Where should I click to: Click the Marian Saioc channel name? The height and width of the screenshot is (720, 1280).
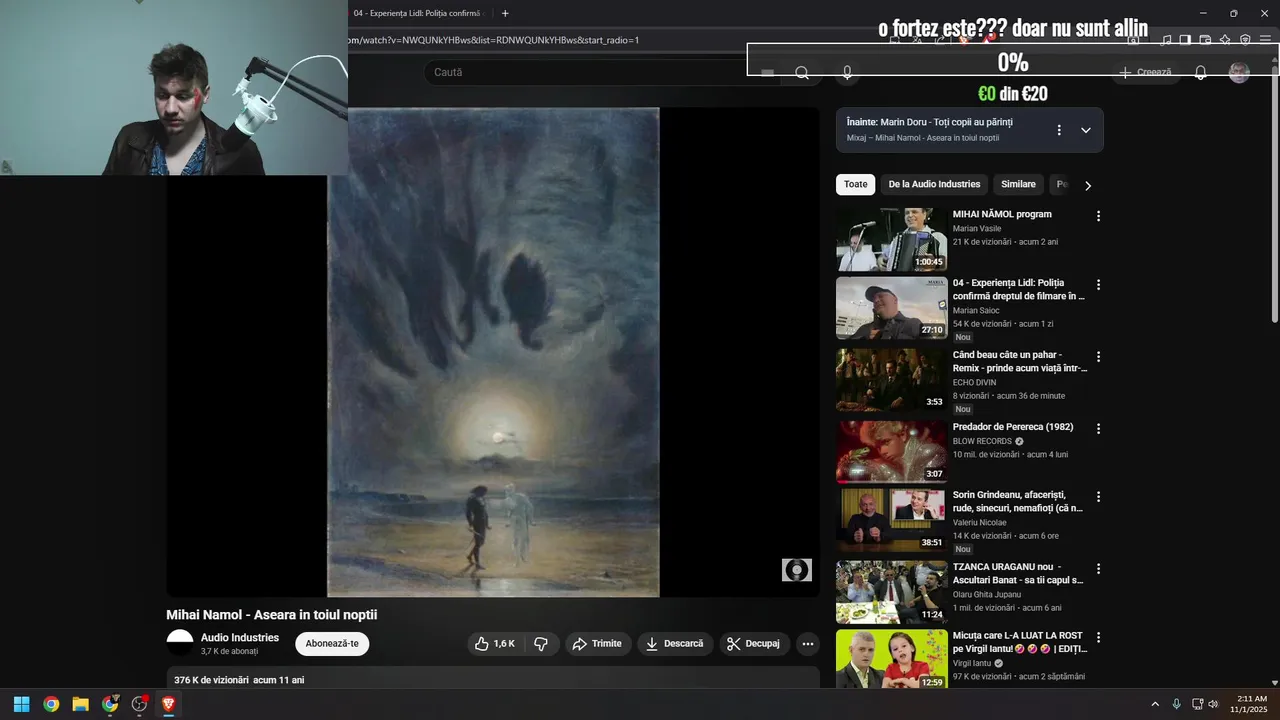pyautogui.click(x=976, y=311)
